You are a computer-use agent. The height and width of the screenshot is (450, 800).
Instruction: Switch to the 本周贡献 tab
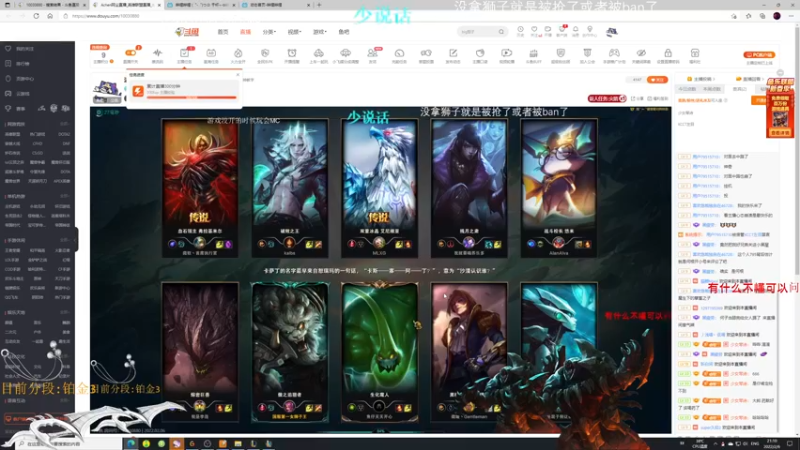pyautogui.click(x=712, y=89)
